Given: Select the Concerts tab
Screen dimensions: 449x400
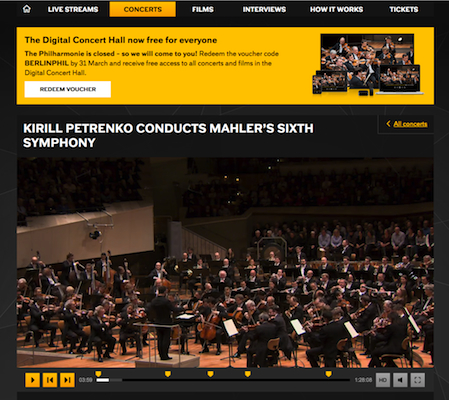Looking at the screenshot, I should point(143,9).
